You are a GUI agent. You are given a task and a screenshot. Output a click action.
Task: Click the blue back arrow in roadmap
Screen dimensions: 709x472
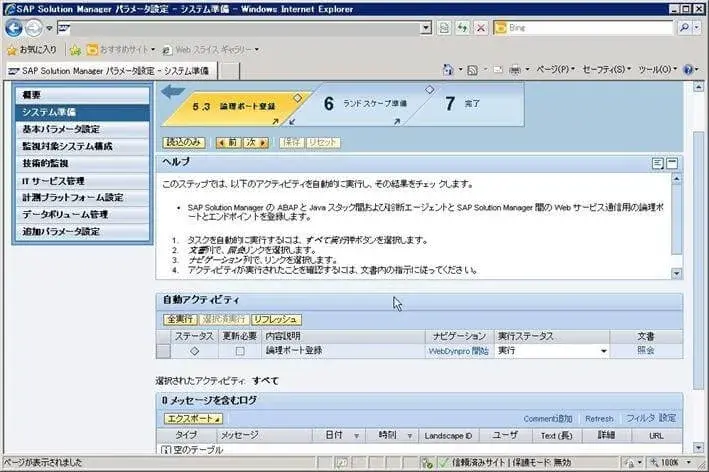173,91
